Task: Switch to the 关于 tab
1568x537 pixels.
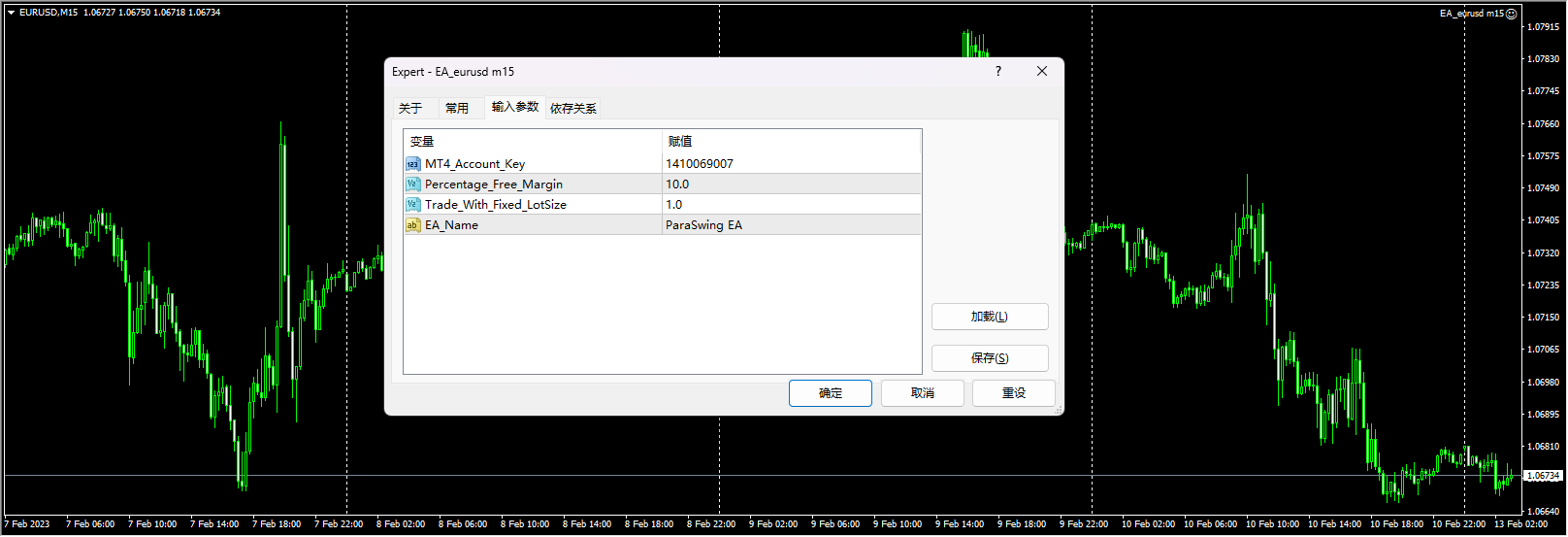Action: pyautogui.click(x=410, y=108)
